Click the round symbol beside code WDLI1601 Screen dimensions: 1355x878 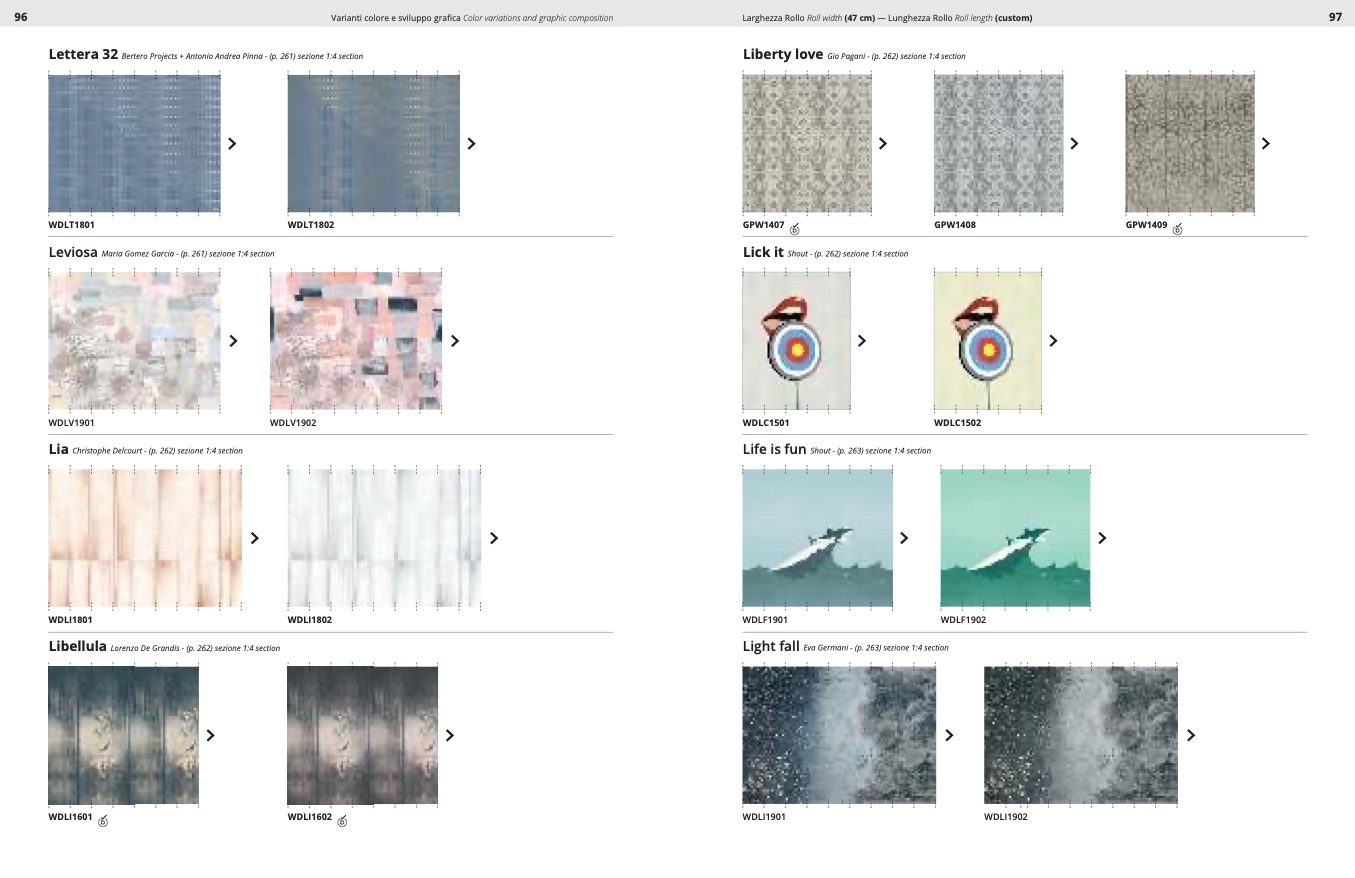(x=103, y=821)
